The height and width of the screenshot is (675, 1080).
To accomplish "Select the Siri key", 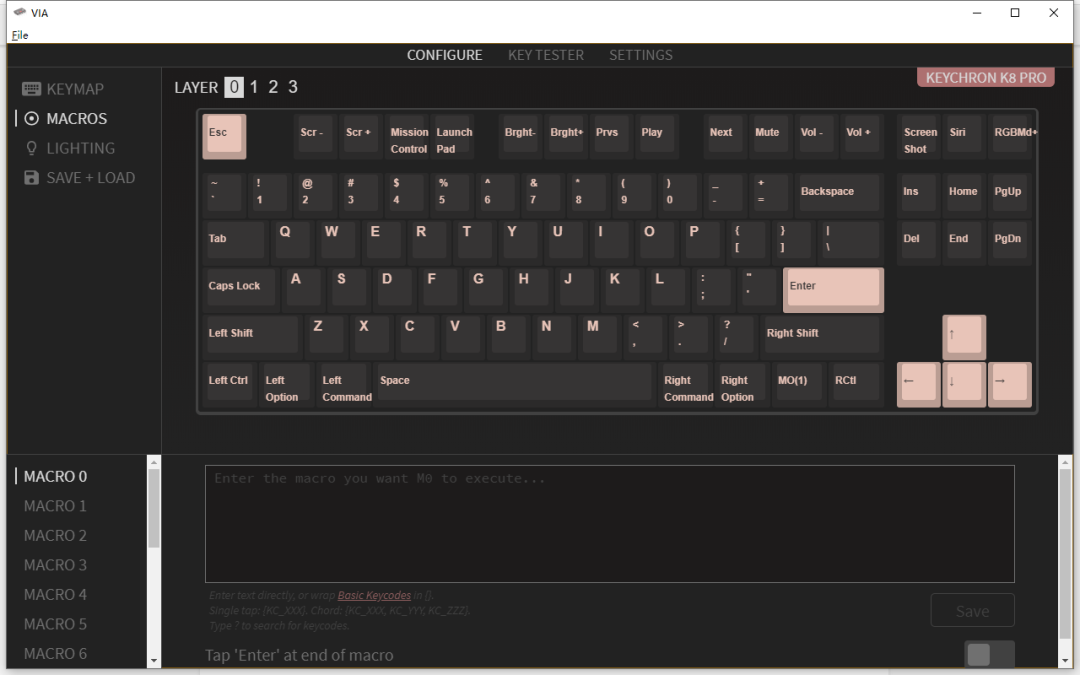I will [964, 136].
